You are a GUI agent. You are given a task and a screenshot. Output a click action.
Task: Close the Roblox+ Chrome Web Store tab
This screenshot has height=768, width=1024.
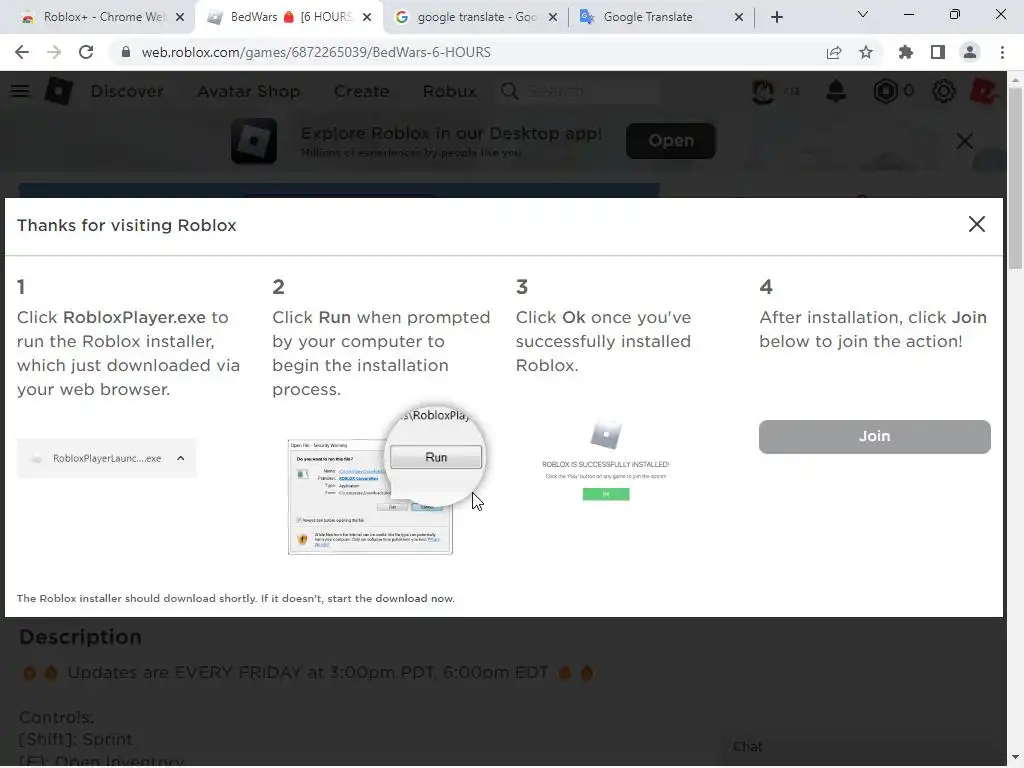click(180, 17)
